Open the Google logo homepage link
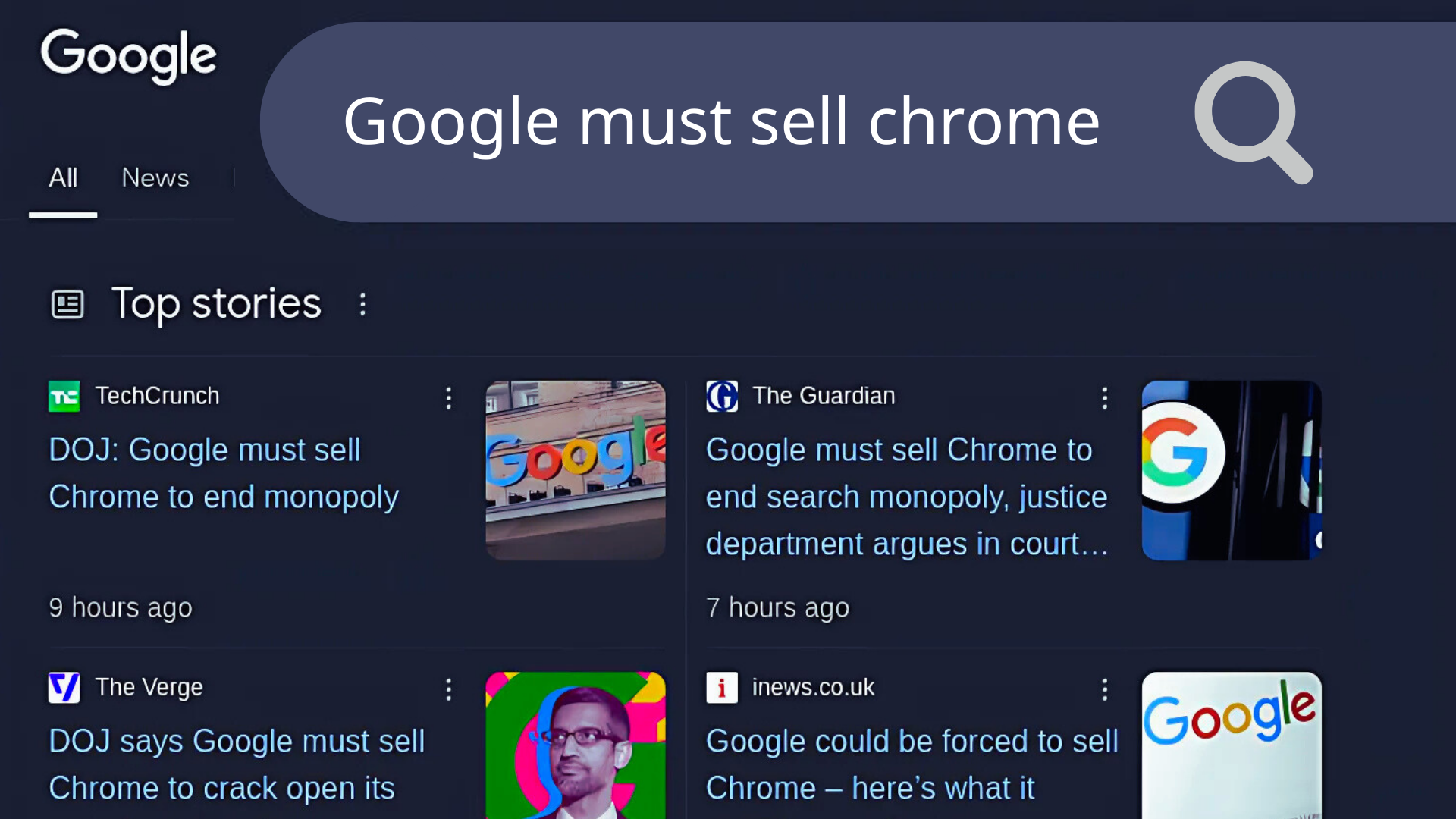The height and width of the screenshot is (819, 1456). pos(129,56)
